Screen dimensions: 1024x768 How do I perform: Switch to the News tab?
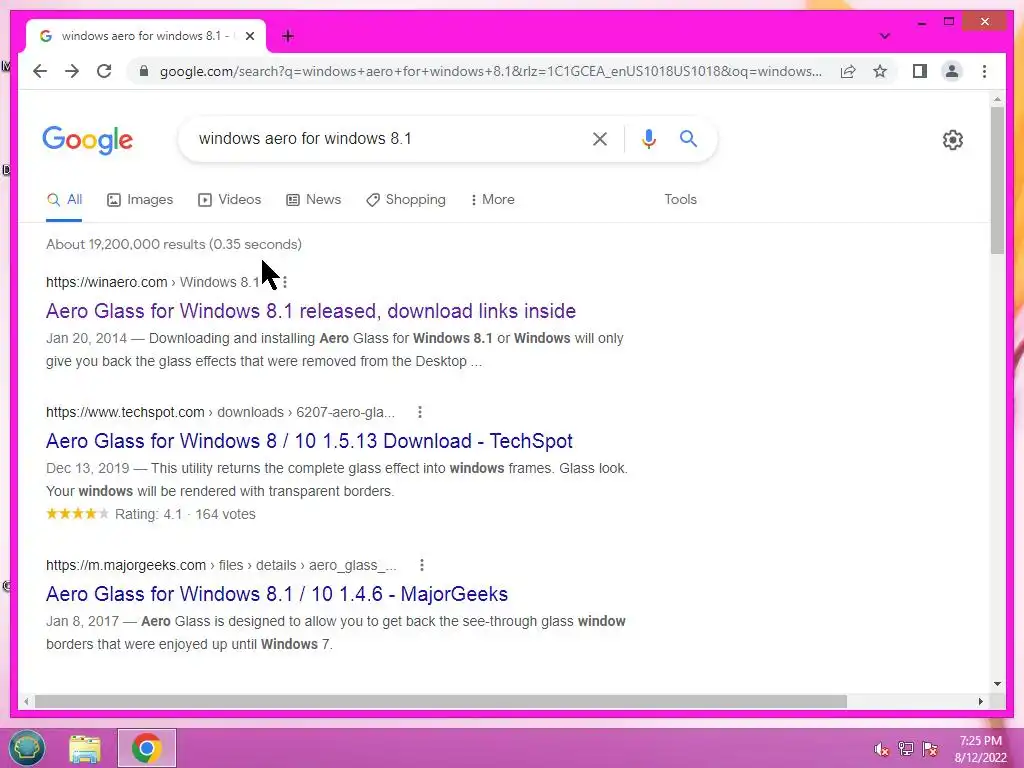(313, 200)
